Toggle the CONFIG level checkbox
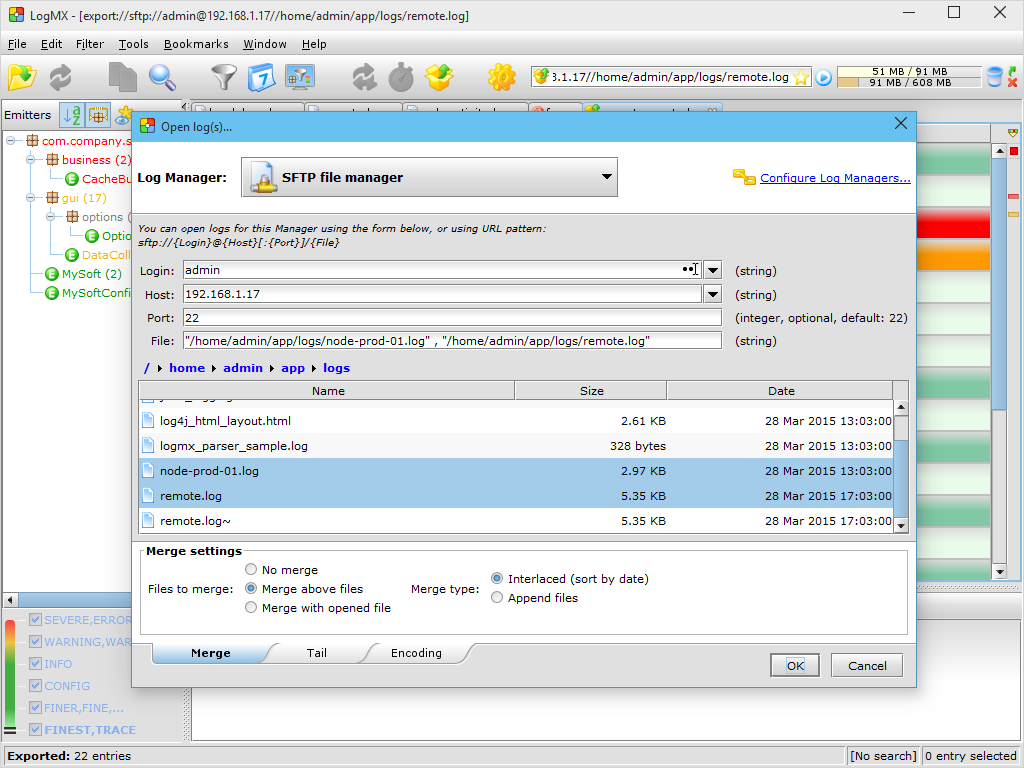The image size is (1024, 768). [35, 686]
